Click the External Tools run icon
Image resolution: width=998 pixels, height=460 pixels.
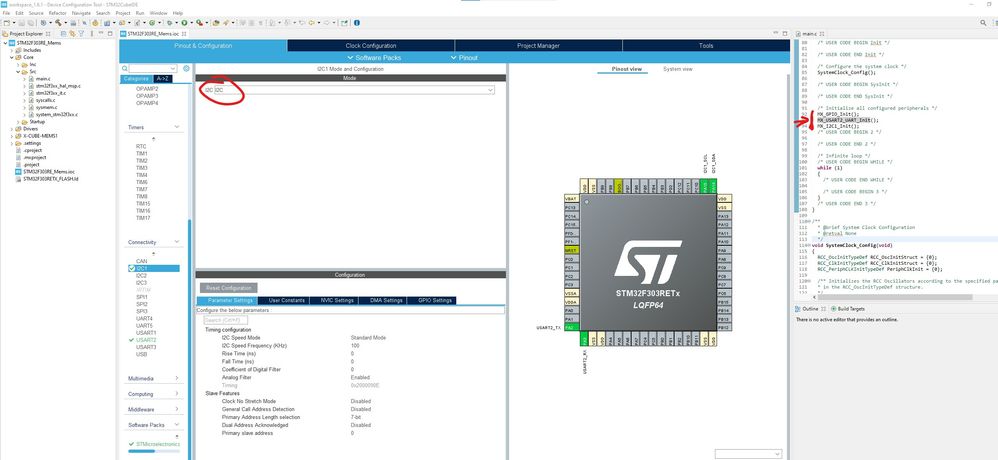pyautogui.click(x=199, y=23)
